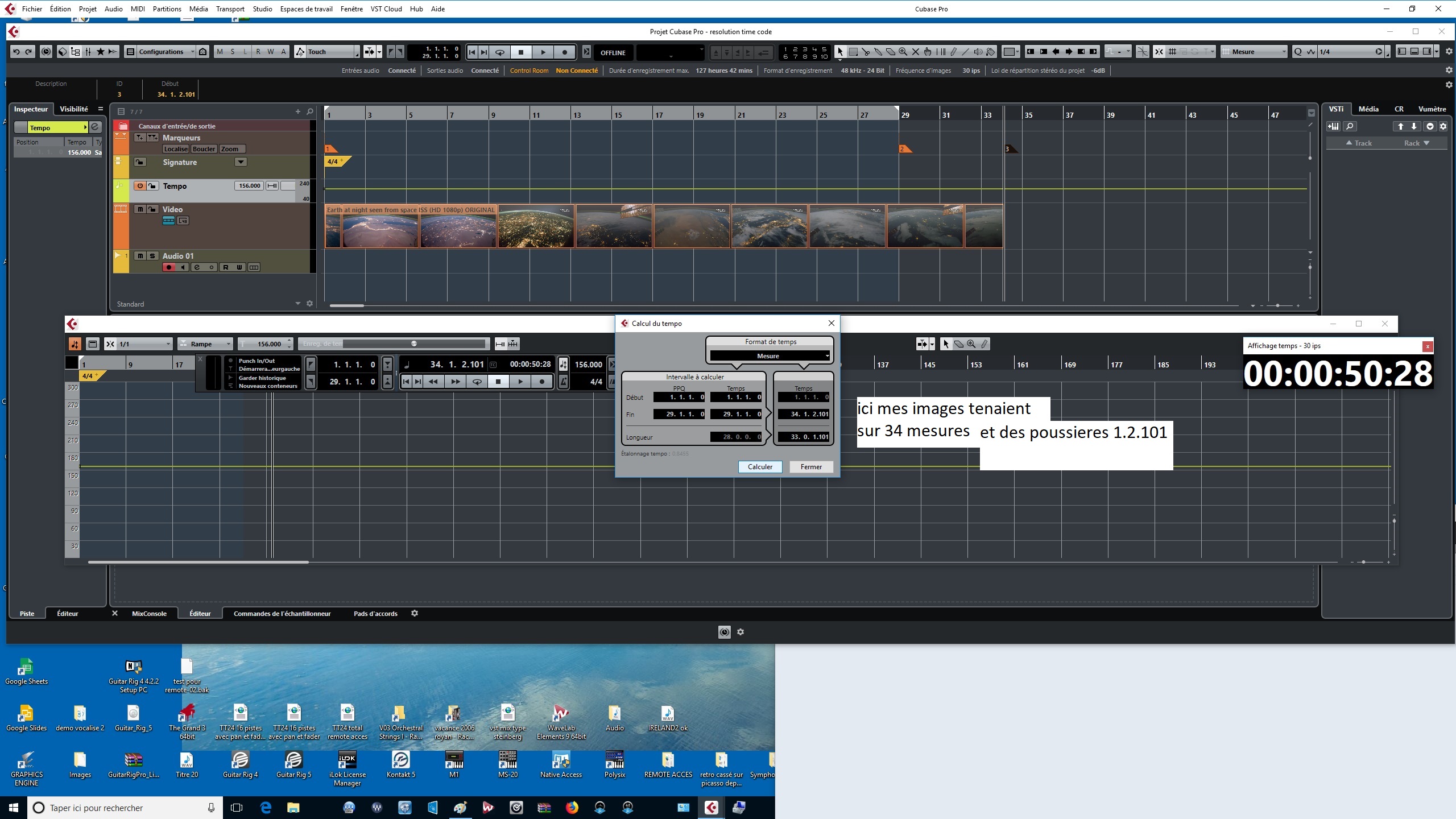Open Audio 01 channel settings e button
Screen dimensions: 1456x819
click(197, 267)
